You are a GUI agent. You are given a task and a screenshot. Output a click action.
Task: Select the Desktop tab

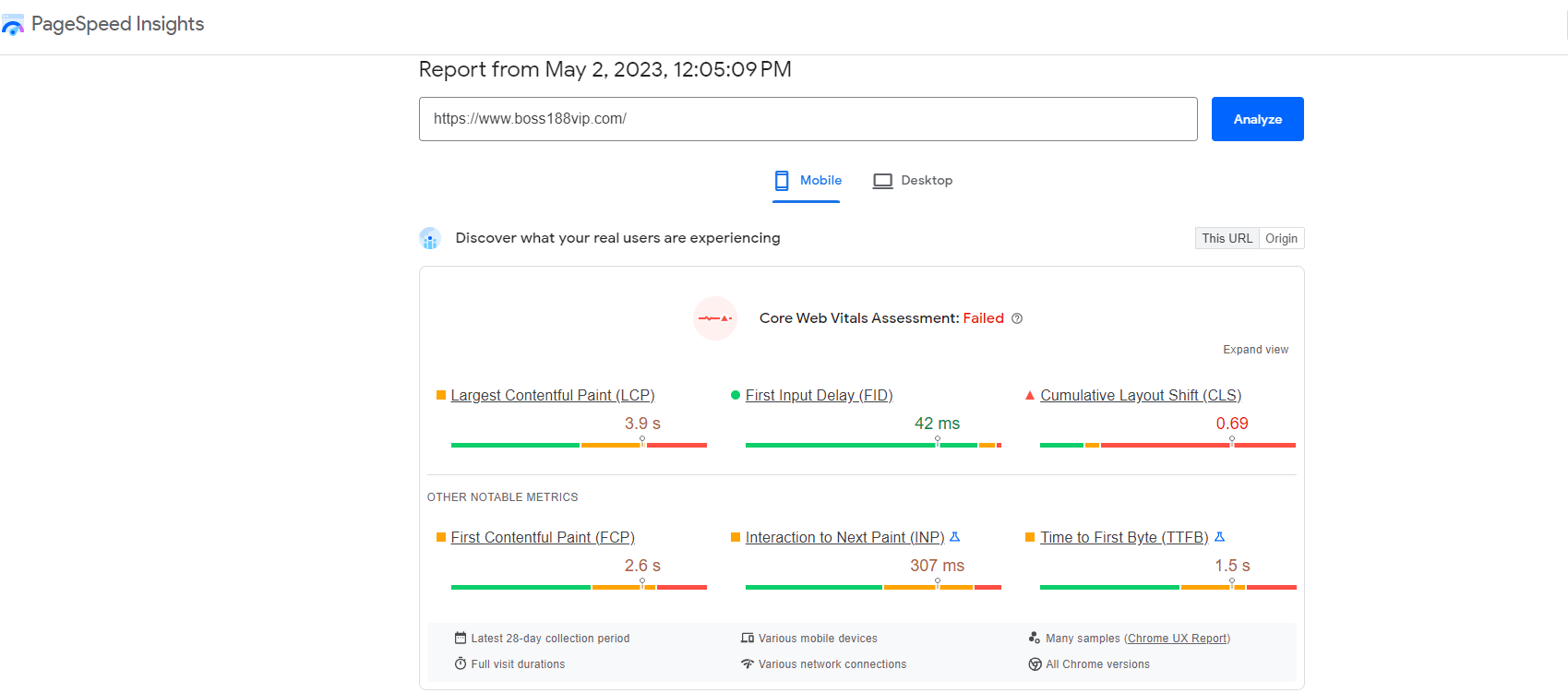coord(913,181)
